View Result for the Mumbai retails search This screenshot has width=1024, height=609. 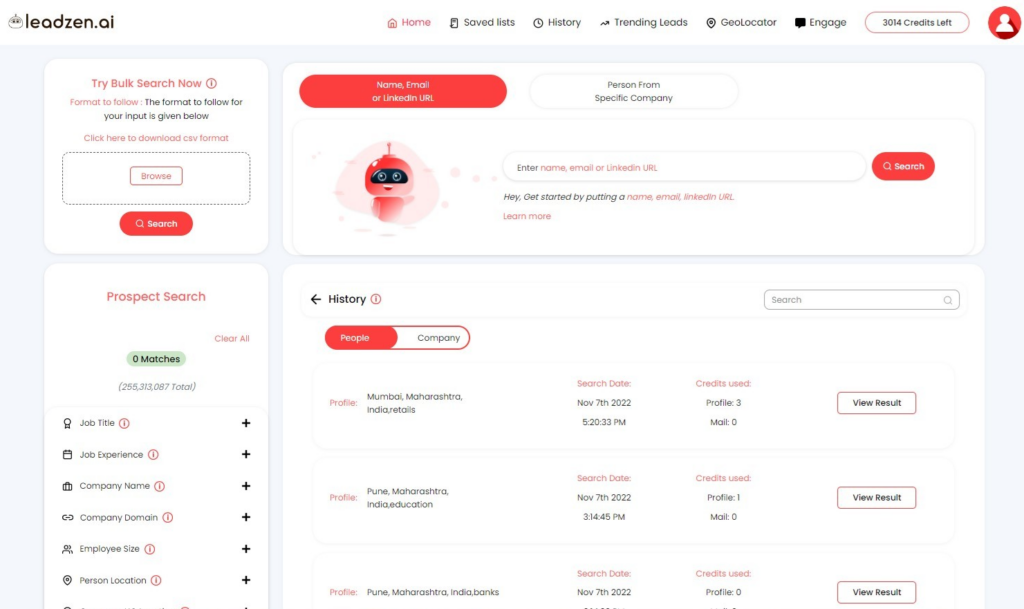(876, 402)
